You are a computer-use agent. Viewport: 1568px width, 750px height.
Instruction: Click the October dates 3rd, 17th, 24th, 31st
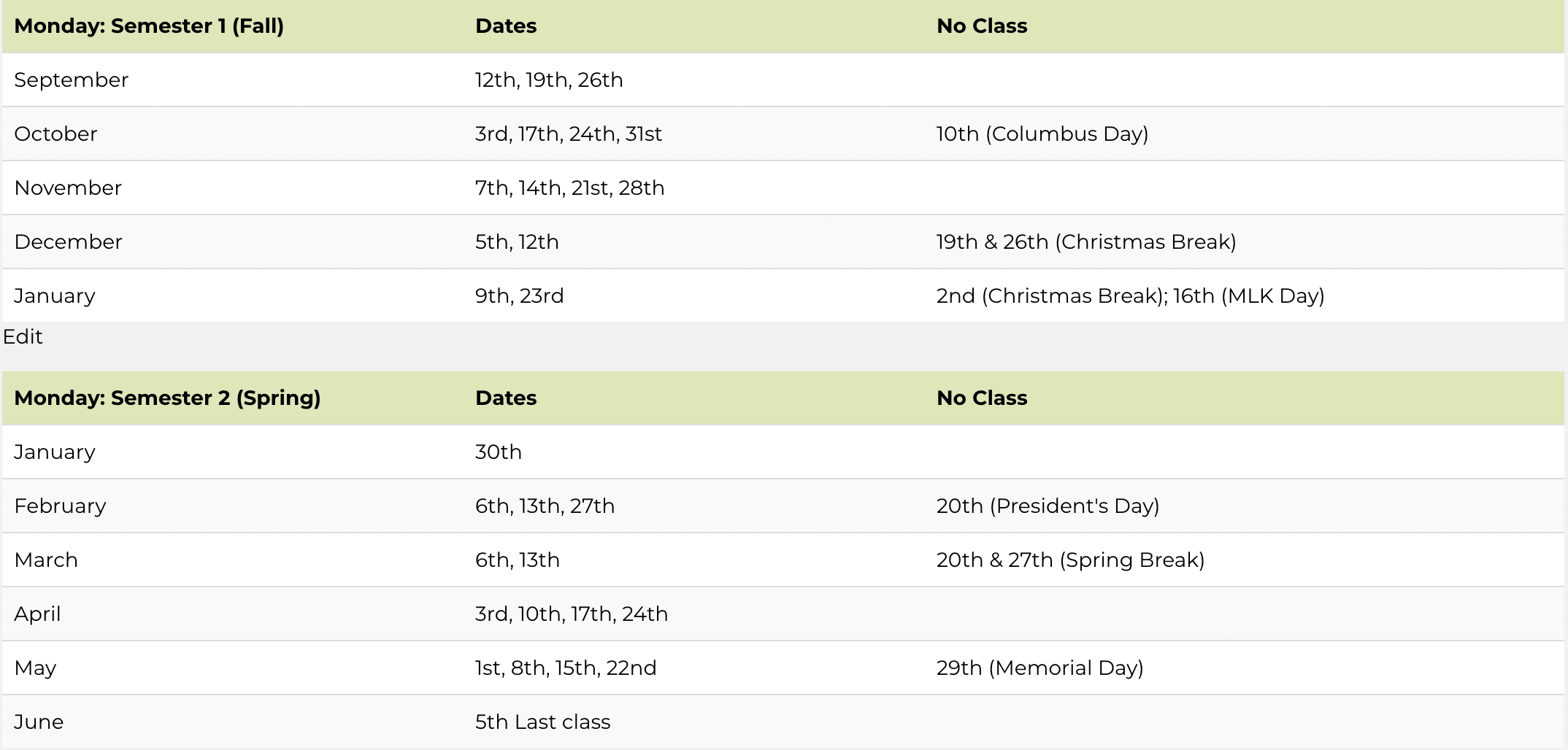pos(569,134)
